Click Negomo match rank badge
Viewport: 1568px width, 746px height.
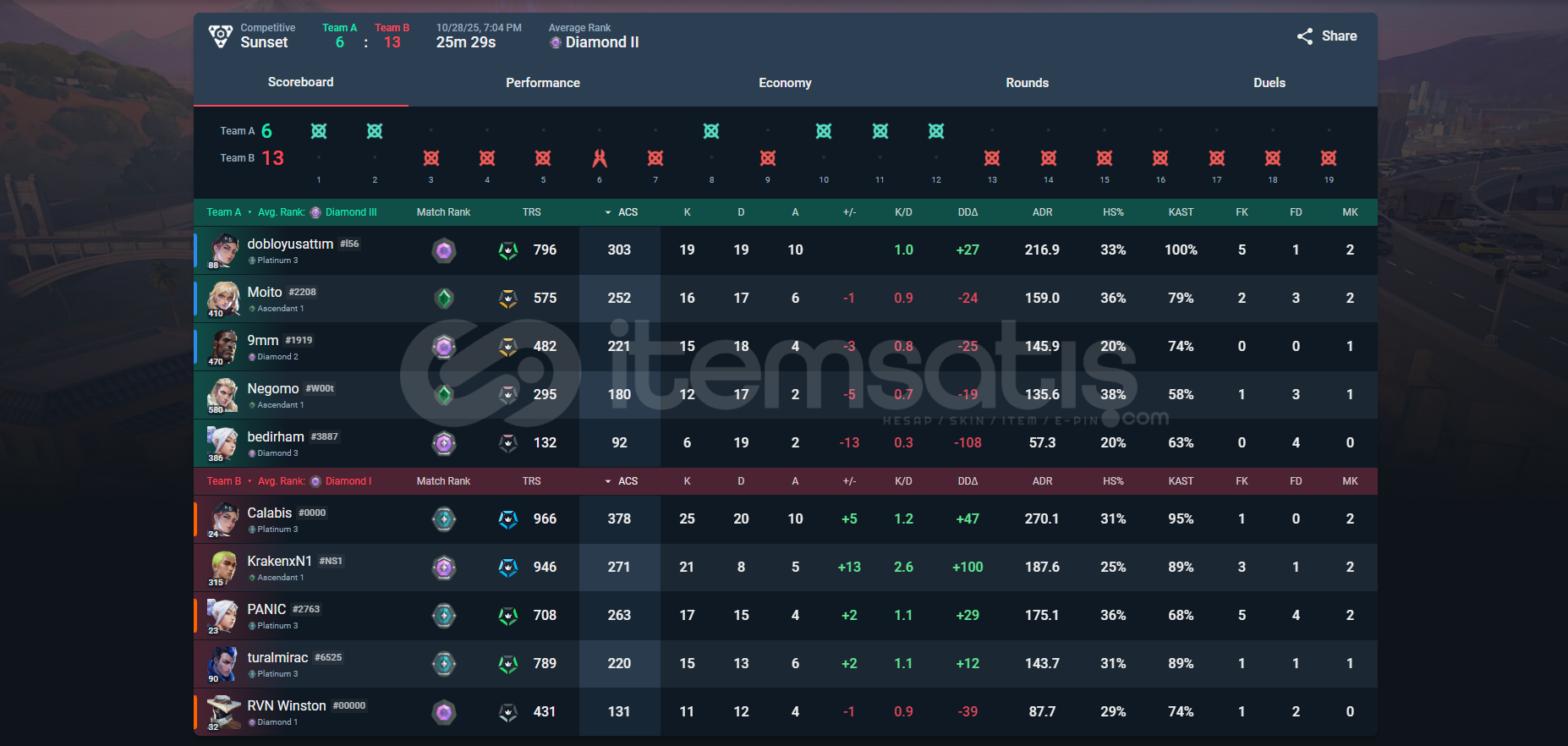pyautogui.click(x=444, y=395)
